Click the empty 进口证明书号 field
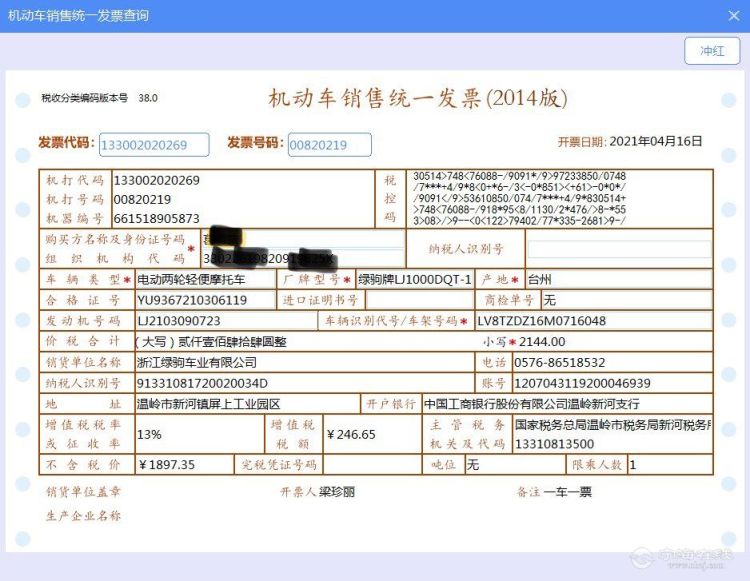 [x=419, y=300]
